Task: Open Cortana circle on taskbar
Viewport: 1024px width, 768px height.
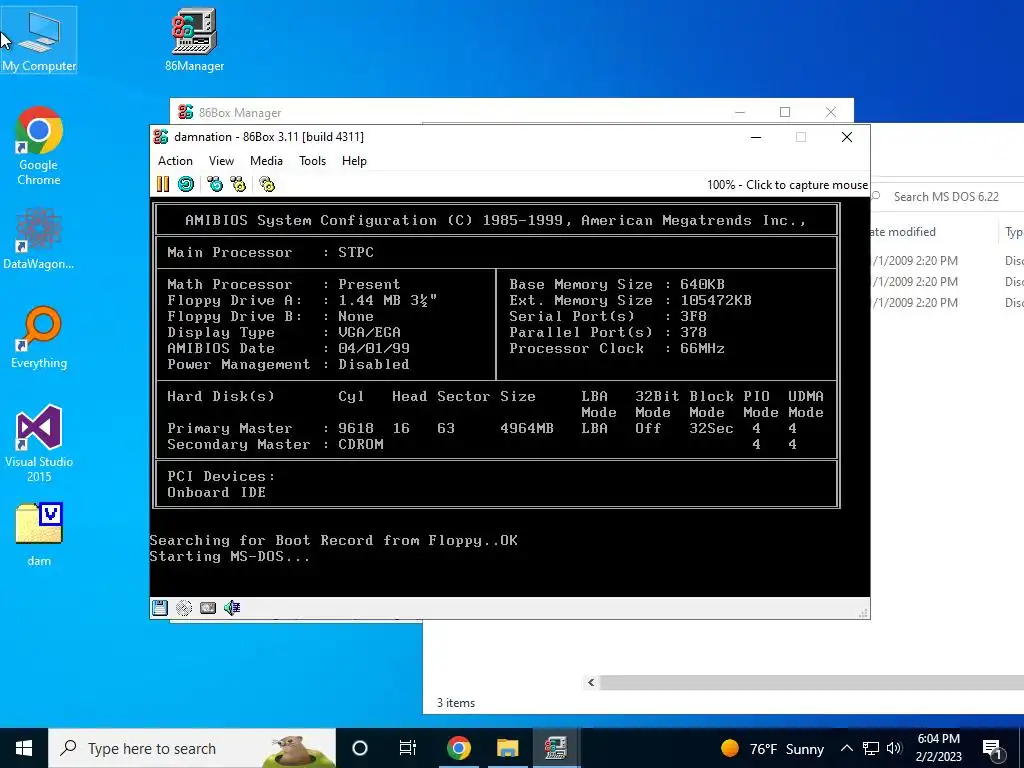Action: [x=360, y=748]
